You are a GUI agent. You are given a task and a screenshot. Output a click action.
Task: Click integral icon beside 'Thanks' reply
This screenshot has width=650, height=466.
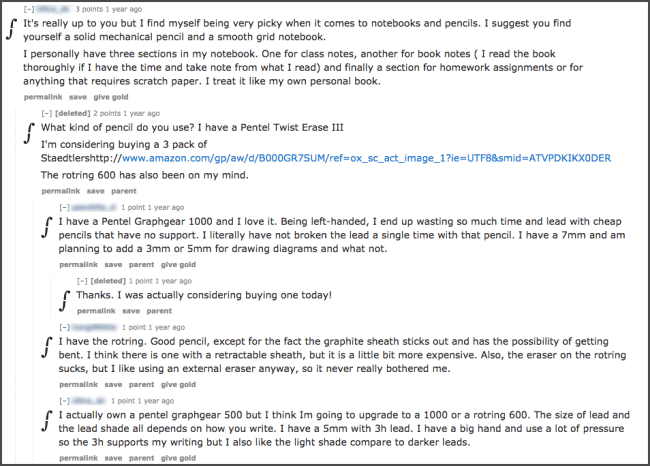pyautogui.click(x=65, y=301)
